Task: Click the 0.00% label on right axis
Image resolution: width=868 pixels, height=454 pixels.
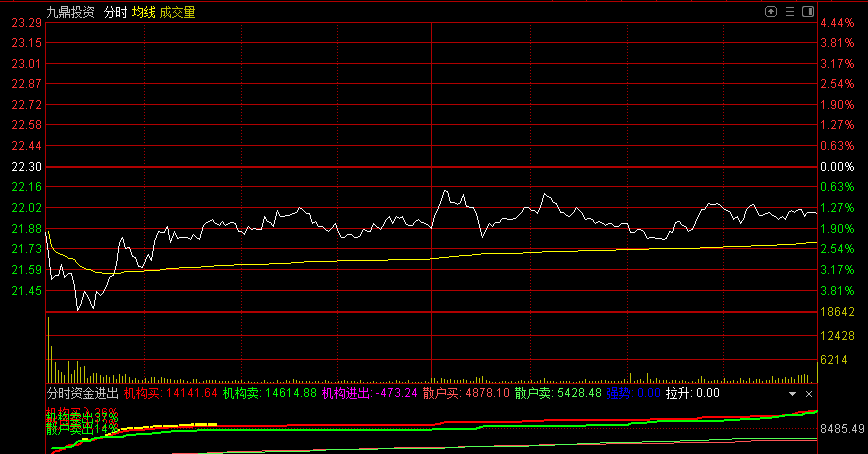Action: point(838,166)
